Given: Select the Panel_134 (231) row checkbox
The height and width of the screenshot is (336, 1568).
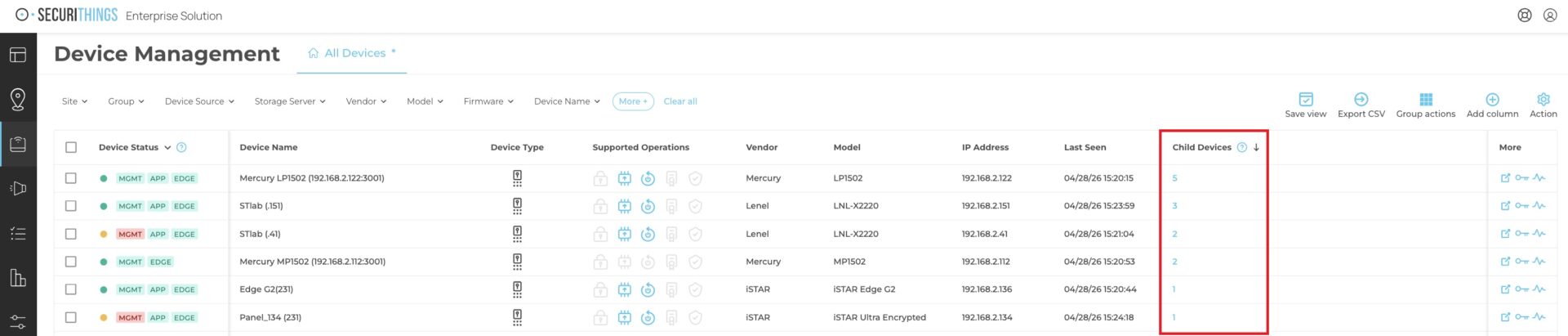Looking at the screenshot, I should coord(71,317).
